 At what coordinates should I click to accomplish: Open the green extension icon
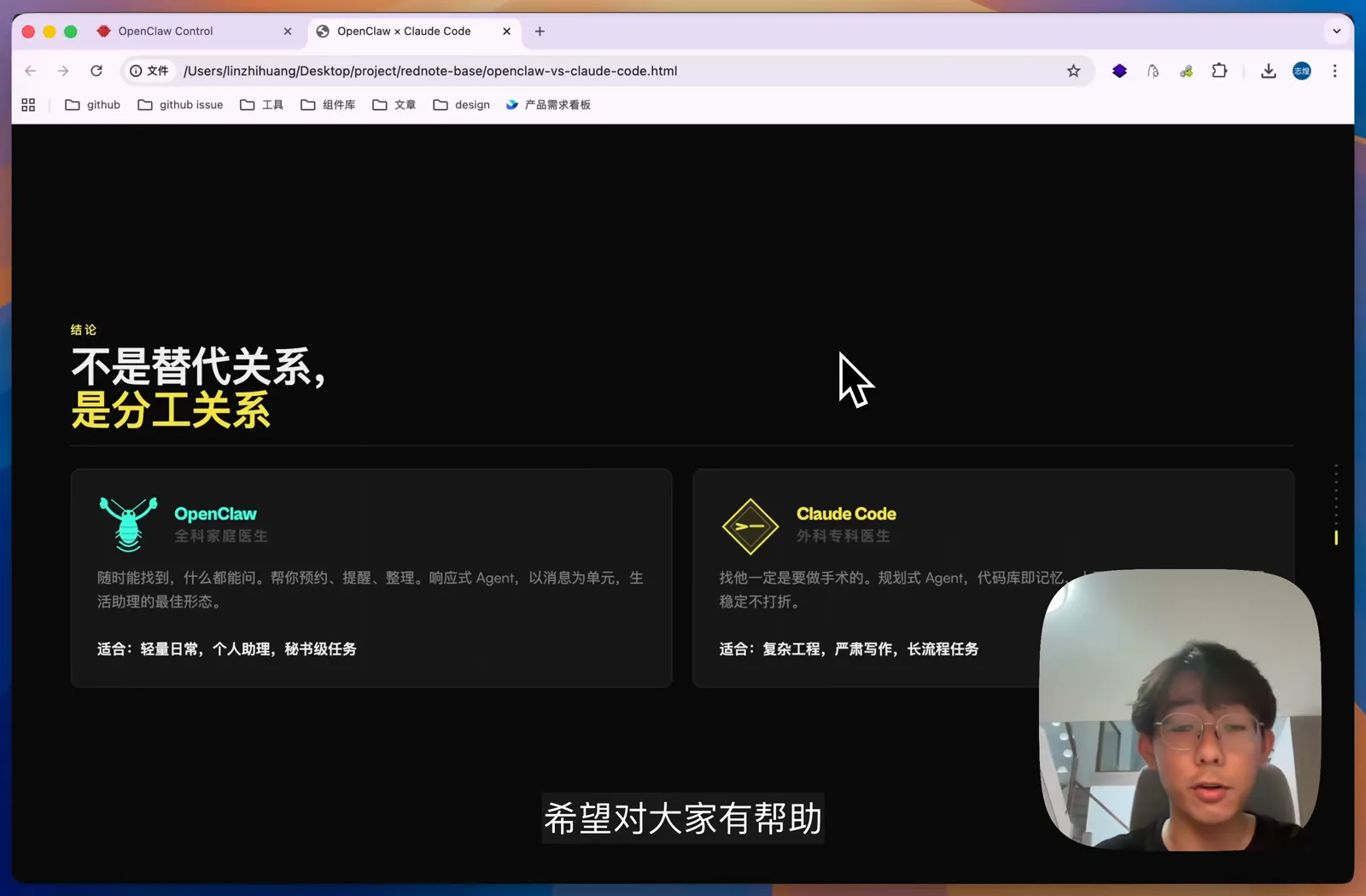click(x=1186, y=71)
